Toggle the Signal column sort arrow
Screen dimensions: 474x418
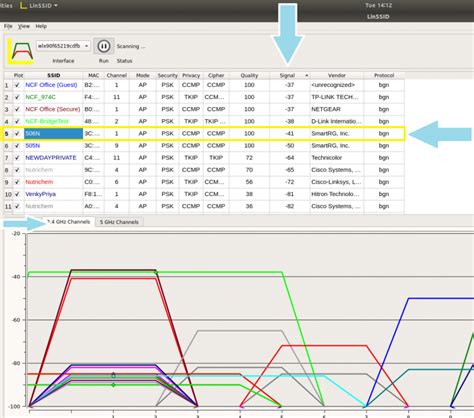tap(307, 76)
